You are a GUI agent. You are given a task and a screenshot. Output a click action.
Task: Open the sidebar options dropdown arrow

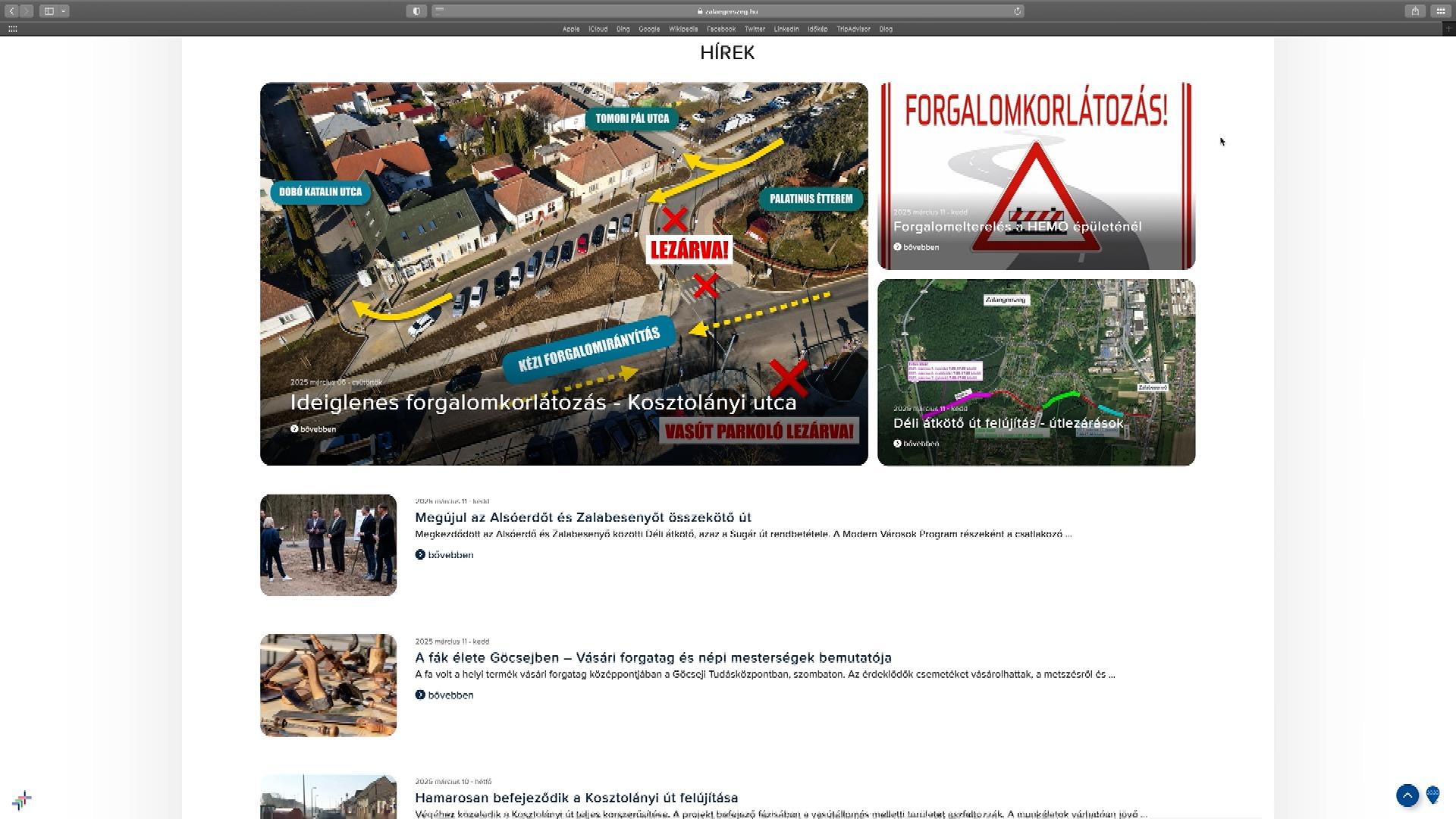(64, 11)
